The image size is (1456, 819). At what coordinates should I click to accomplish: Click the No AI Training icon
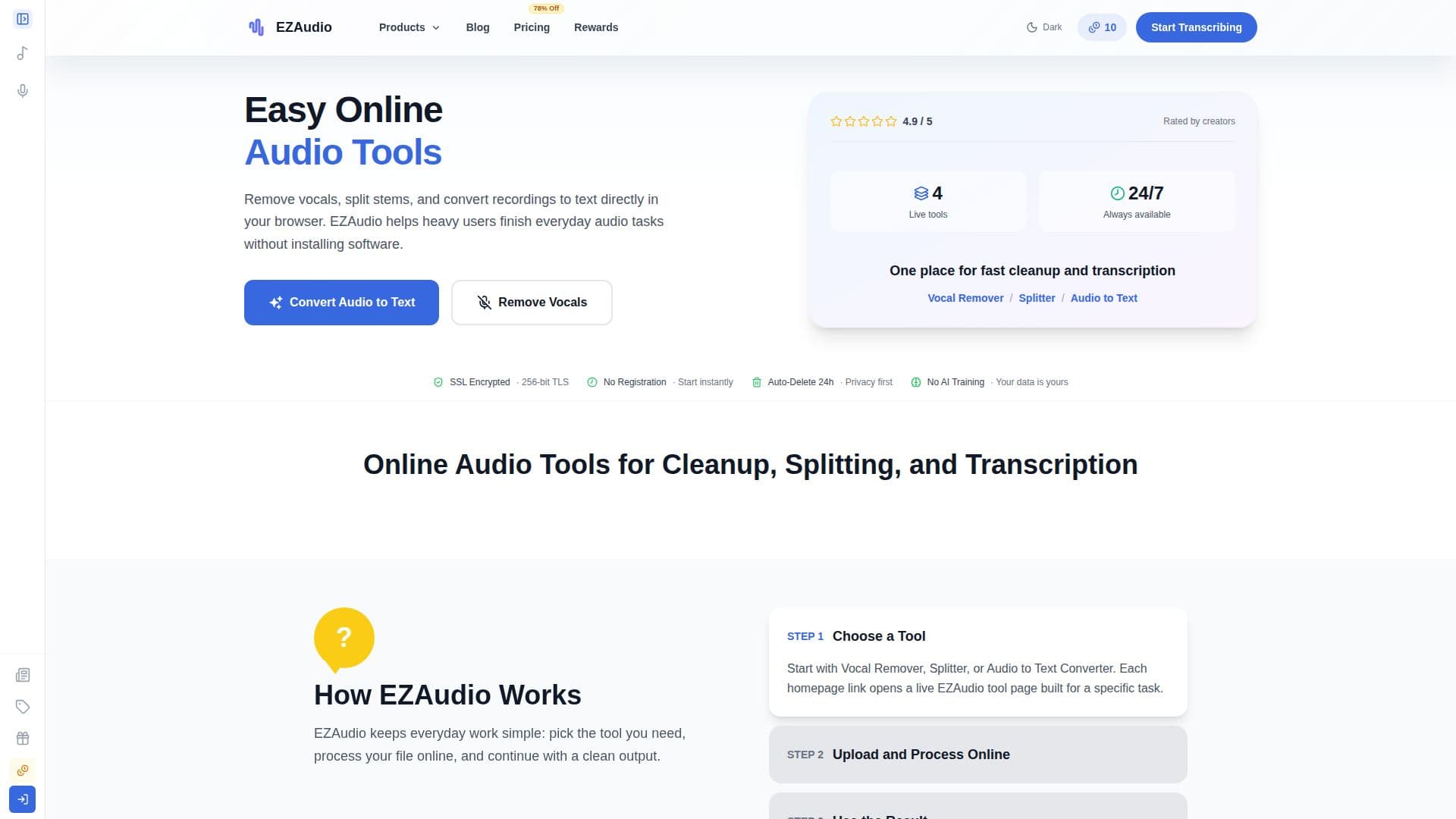coord(915,382)
